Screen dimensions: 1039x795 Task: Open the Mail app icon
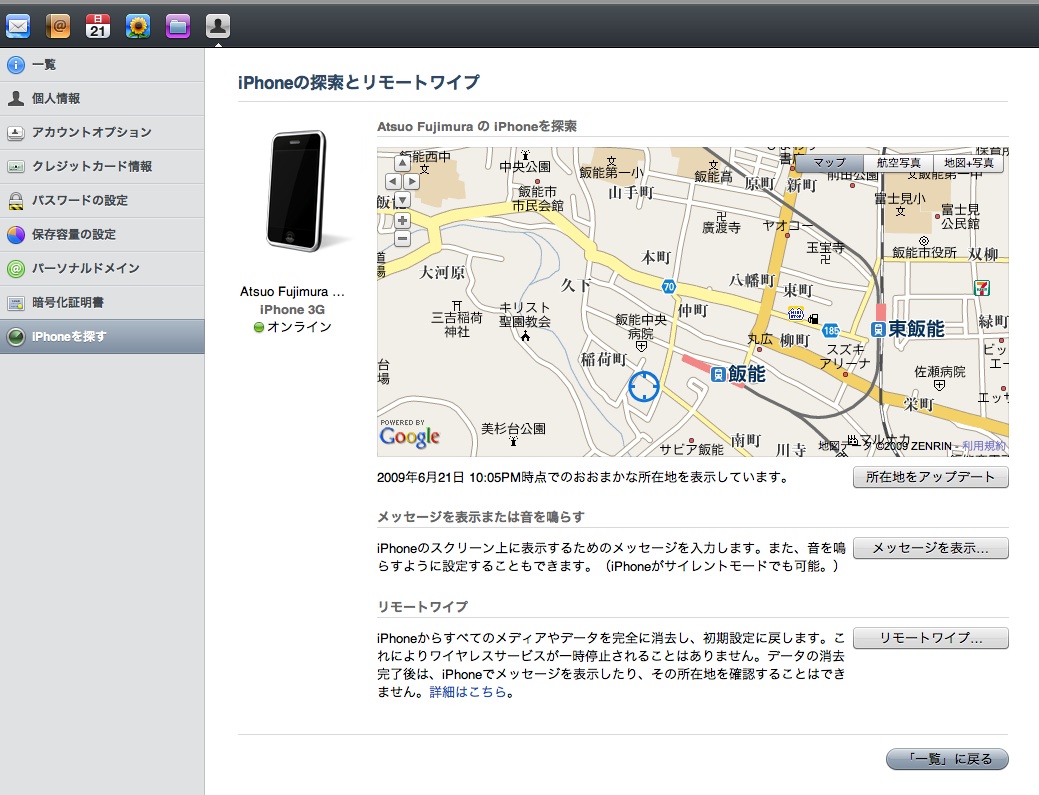(x=18, y=26)
